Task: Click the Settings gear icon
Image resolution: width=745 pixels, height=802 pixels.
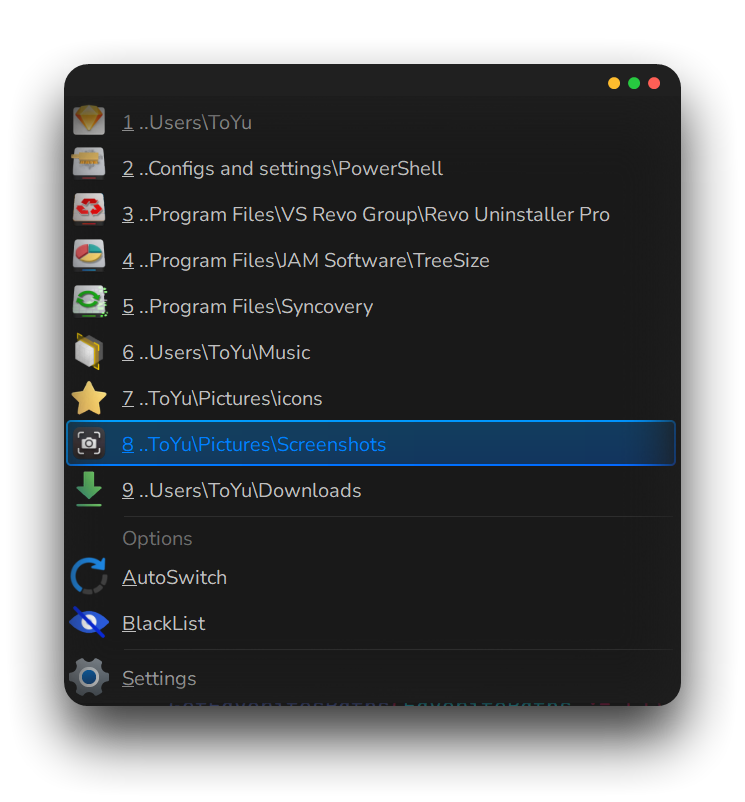Action: click(89, 677)
